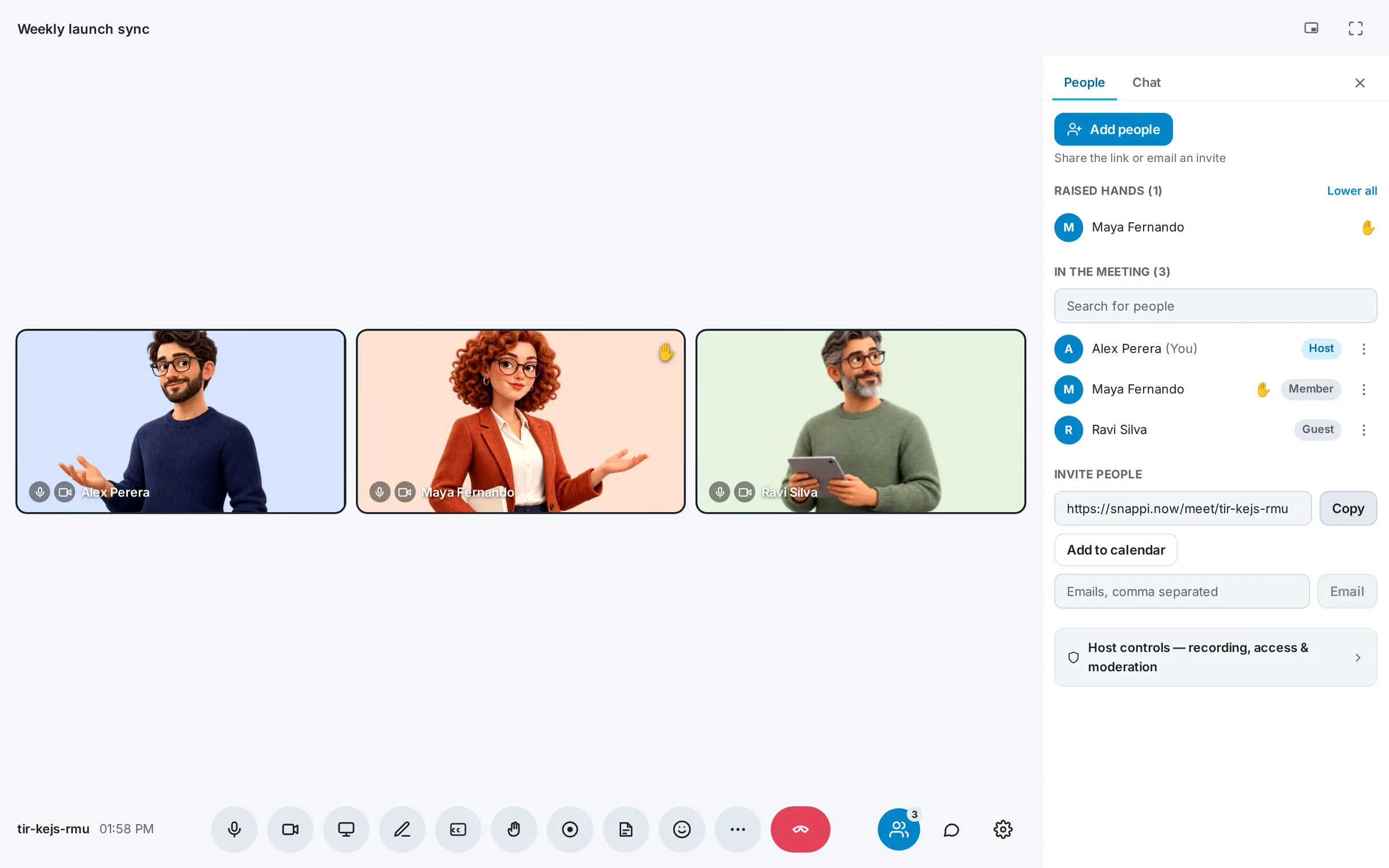Image resolution: width=1389 pixels, height=868 pixels.
Task: Click the Guest badge
Action: point(1318,429)
